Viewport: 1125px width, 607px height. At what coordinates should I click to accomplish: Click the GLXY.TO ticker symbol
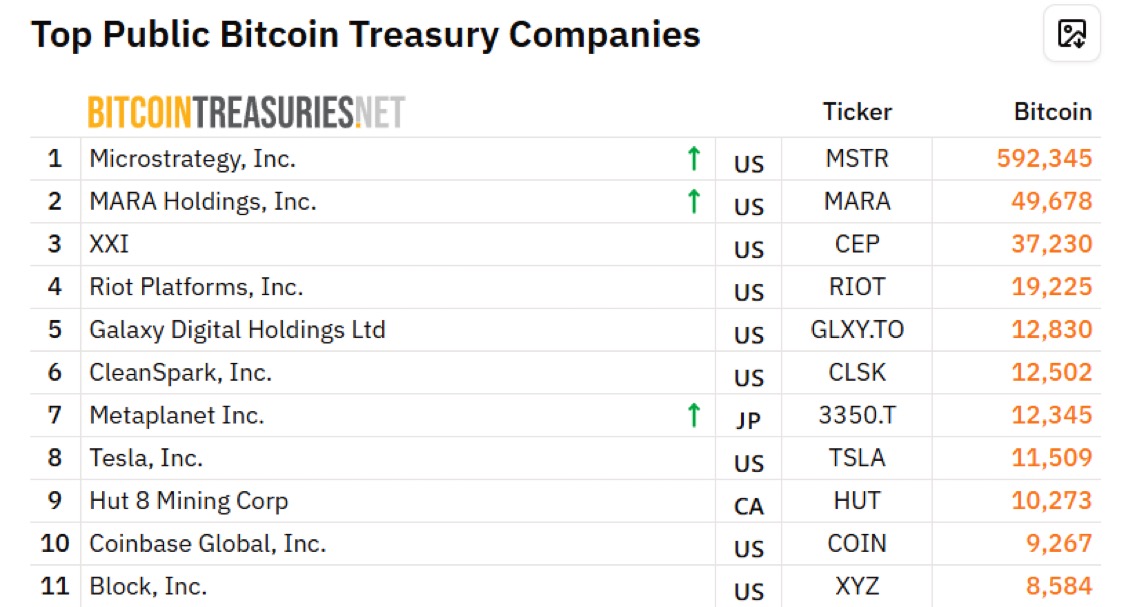(857, 329)
